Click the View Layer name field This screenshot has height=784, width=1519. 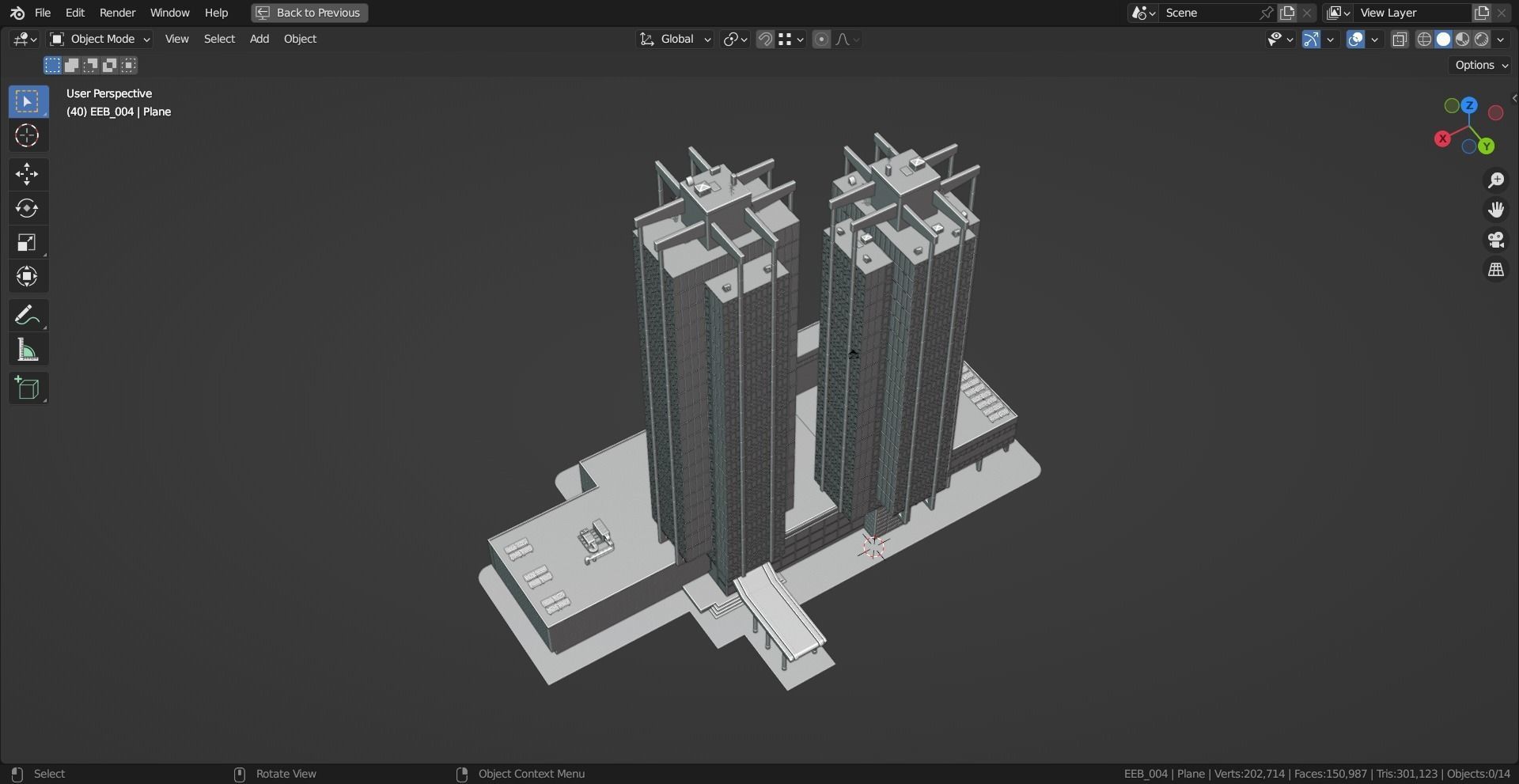(x=1412, y=13)
